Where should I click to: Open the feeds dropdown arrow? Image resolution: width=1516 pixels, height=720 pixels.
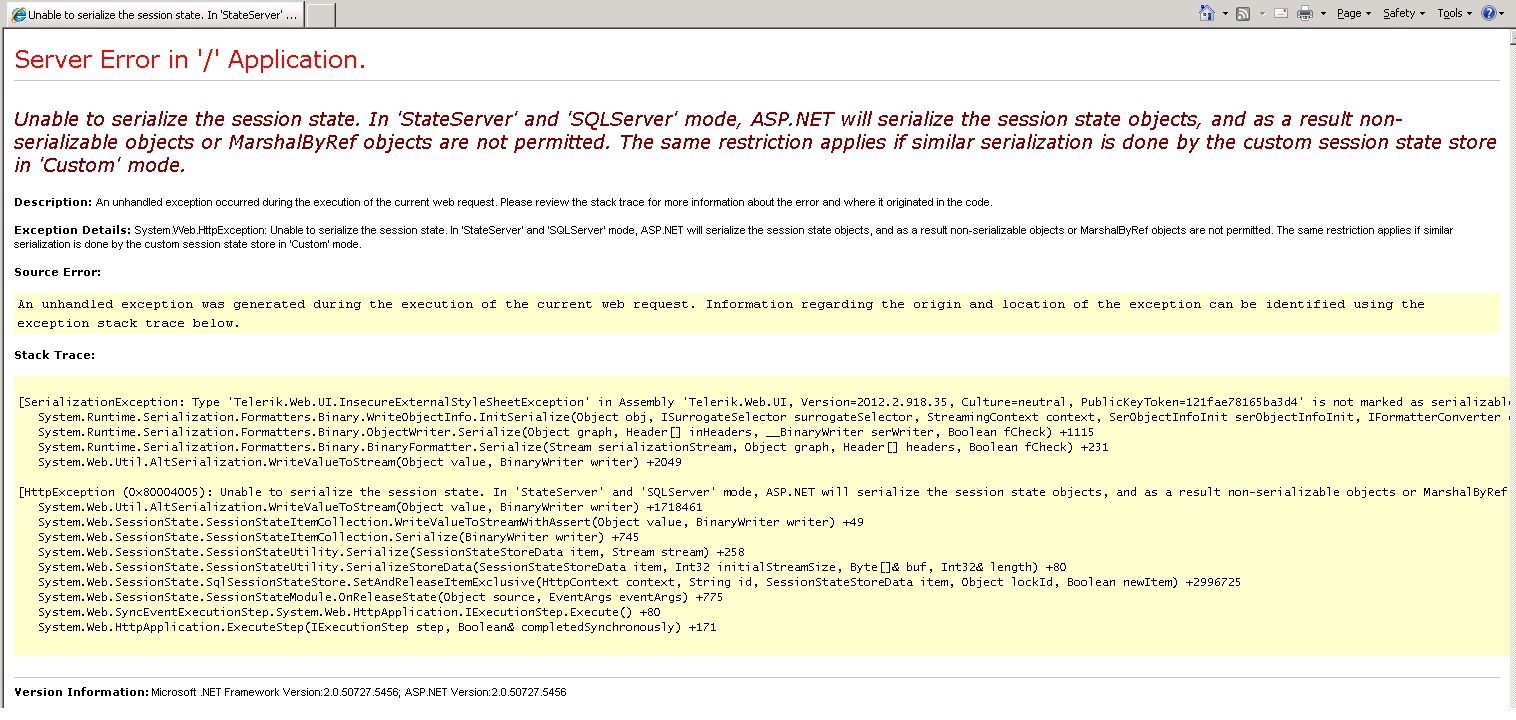pos(1261,14)
